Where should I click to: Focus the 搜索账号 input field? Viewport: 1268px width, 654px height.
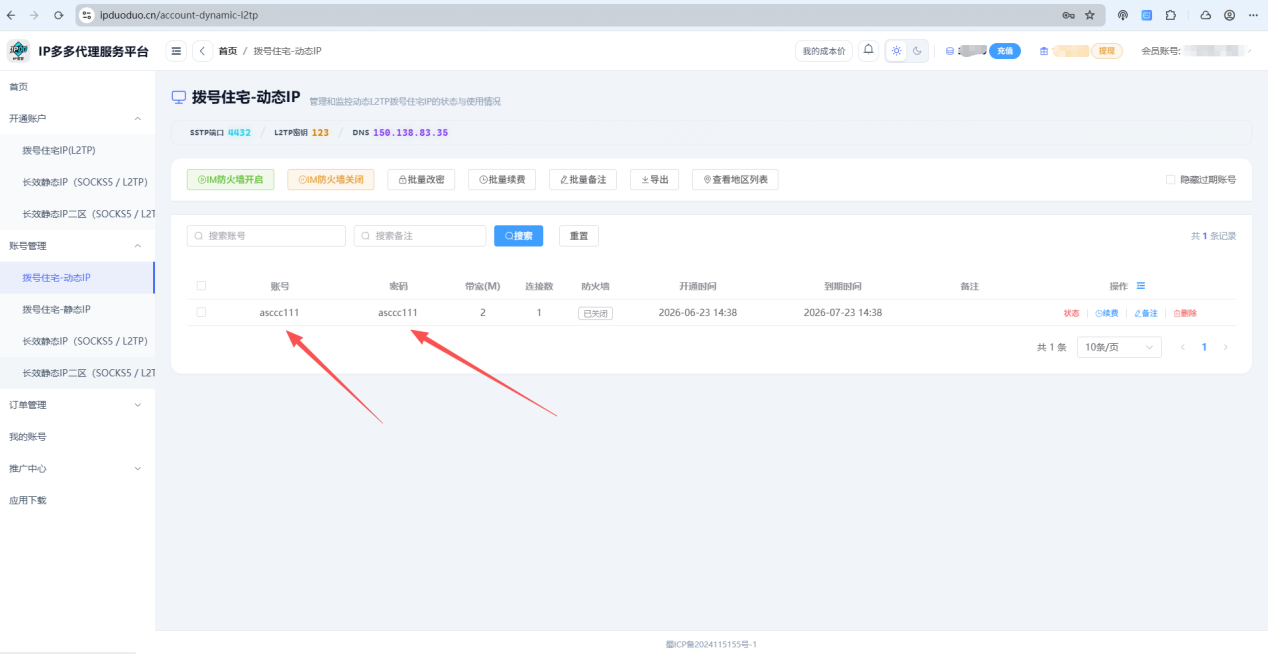click(x=266, y=236)
